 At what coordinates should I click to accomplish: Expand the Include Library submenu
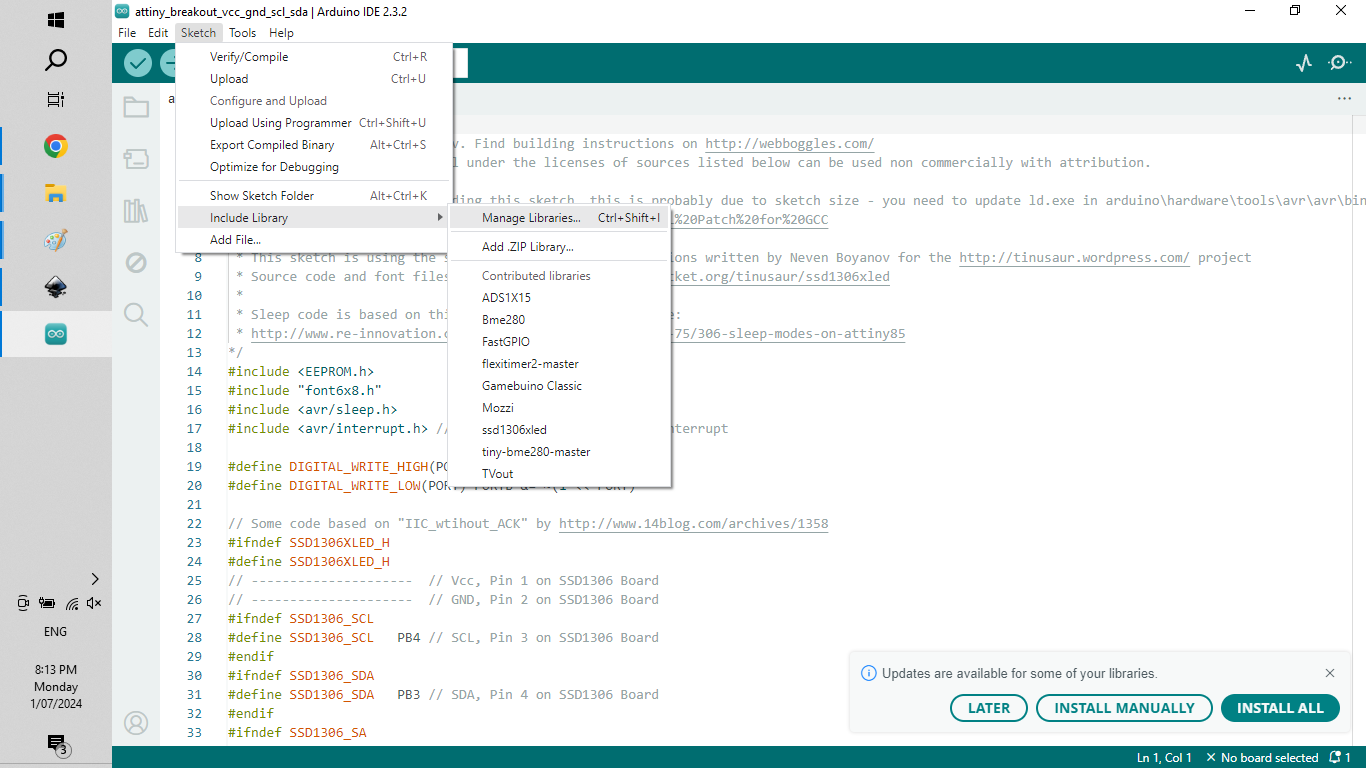click(314, 218)
